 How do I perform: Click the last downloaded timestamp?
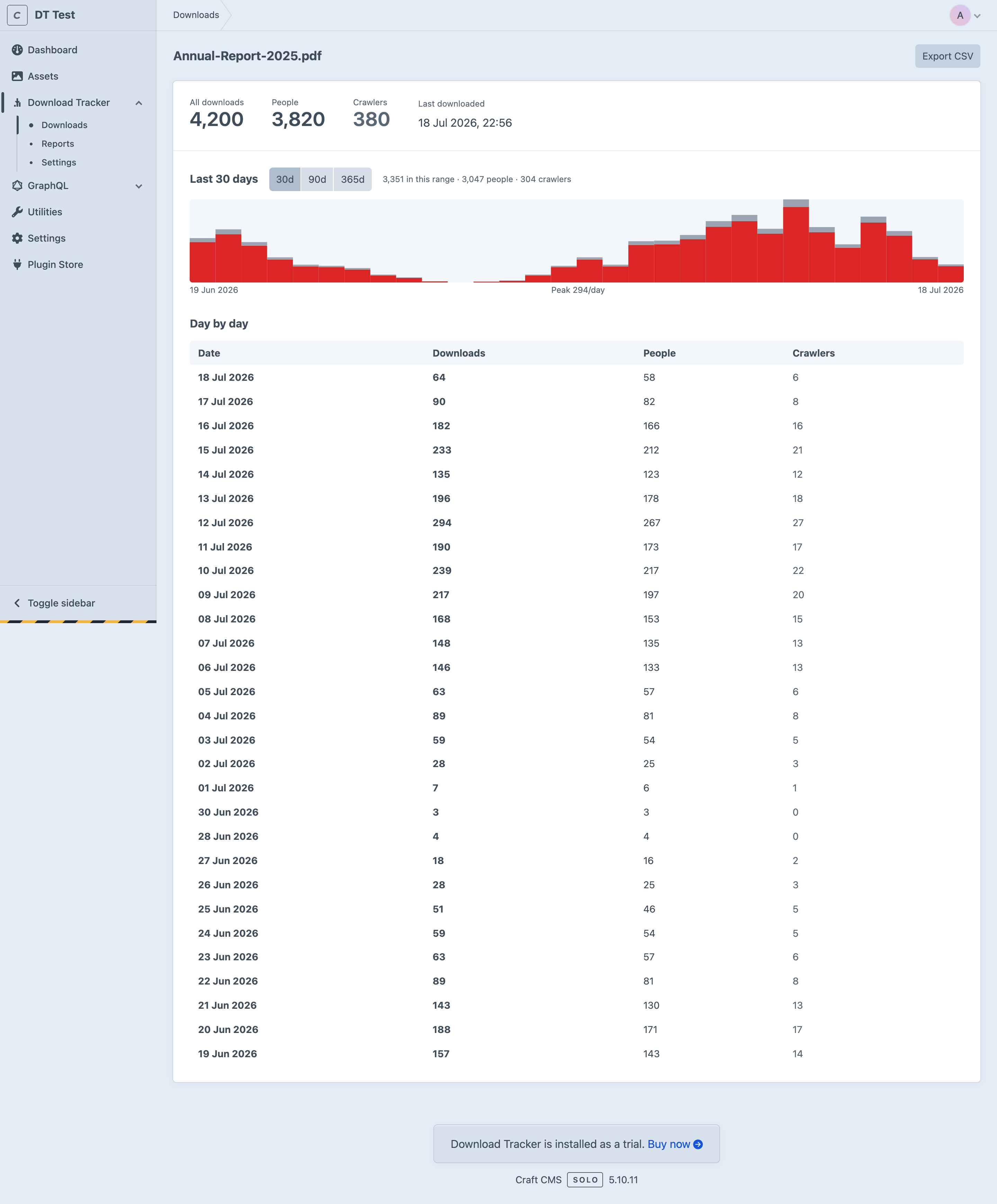[x=465, y=123]
